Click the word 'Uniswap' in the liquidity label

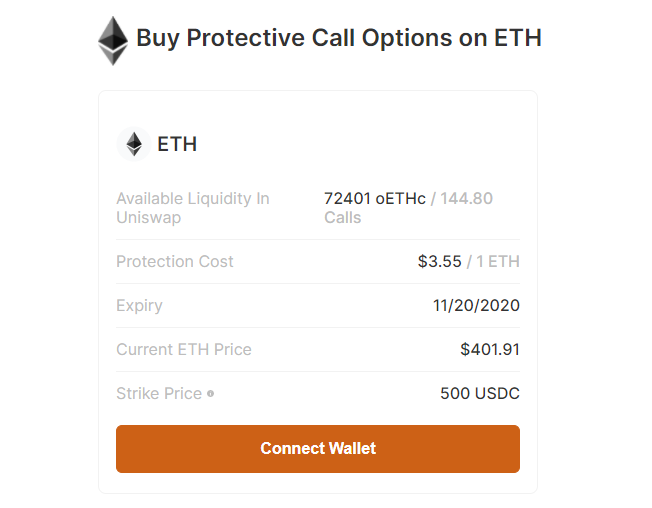pyautogui.click(x=148, y=218)
